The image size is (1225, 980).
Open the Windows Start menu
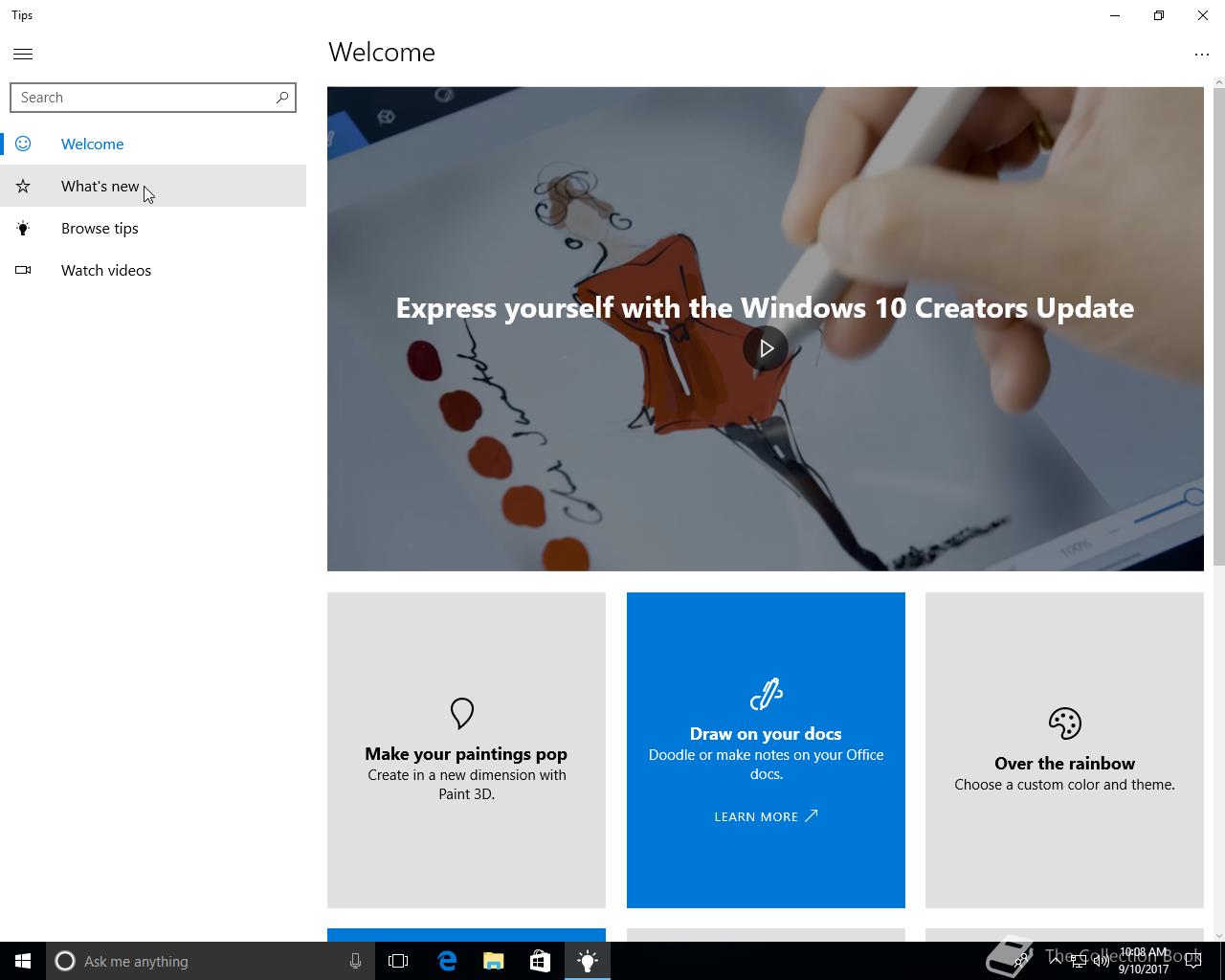pyautogui.click(x=23, y=961)
